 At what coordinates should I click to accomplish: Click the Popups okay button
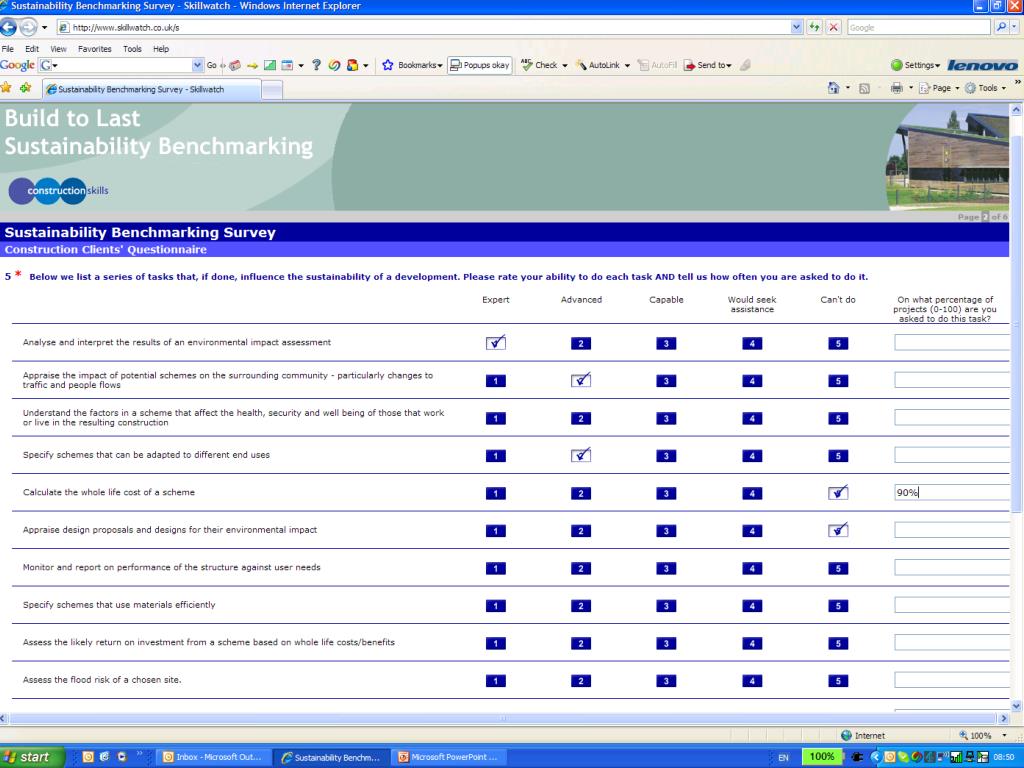click(480, 65)
